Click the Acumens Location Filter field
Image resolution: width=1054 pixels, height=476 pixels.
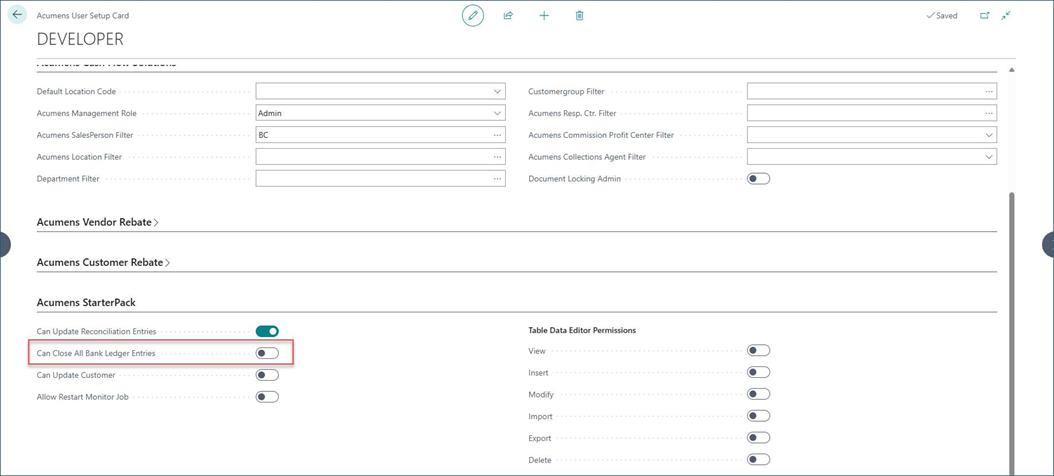[380, 157]
